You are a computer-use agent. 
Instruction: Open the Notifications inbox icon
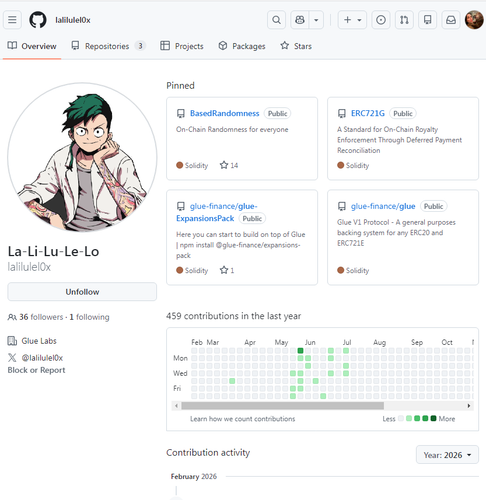pos(451,20)
